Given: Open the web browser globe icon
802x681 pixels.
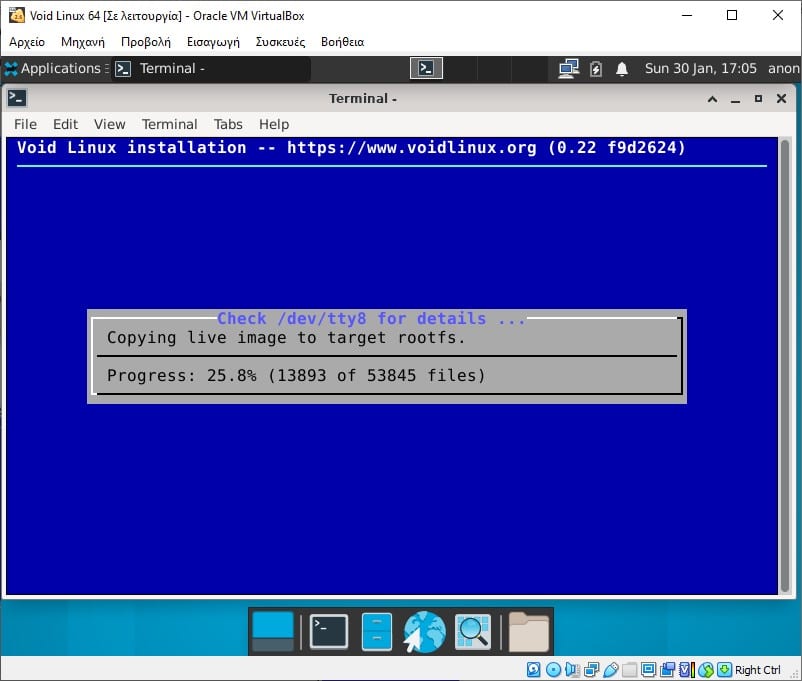Looking at the screenshot, I should [x=423, y=631].
